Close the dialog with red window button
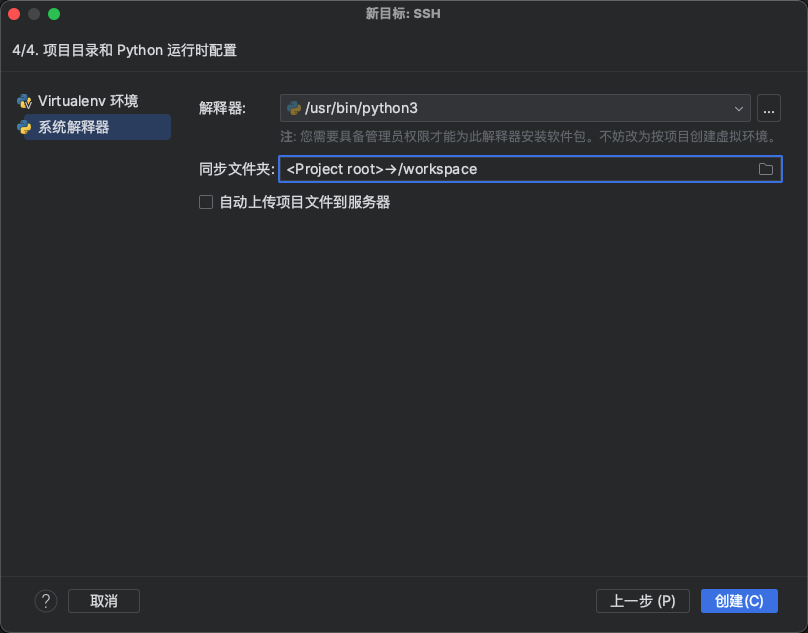 (x=14, y=14)
